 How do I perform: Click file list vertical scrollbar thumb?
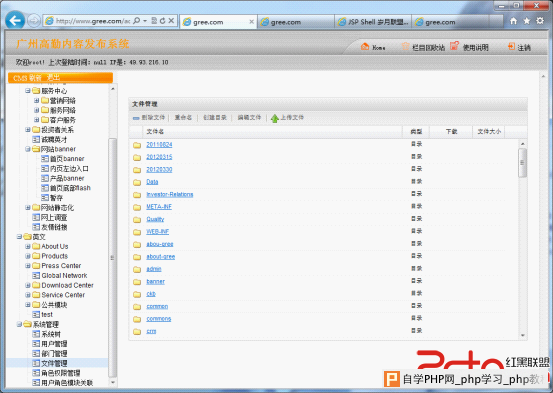(x=523, y=163)
